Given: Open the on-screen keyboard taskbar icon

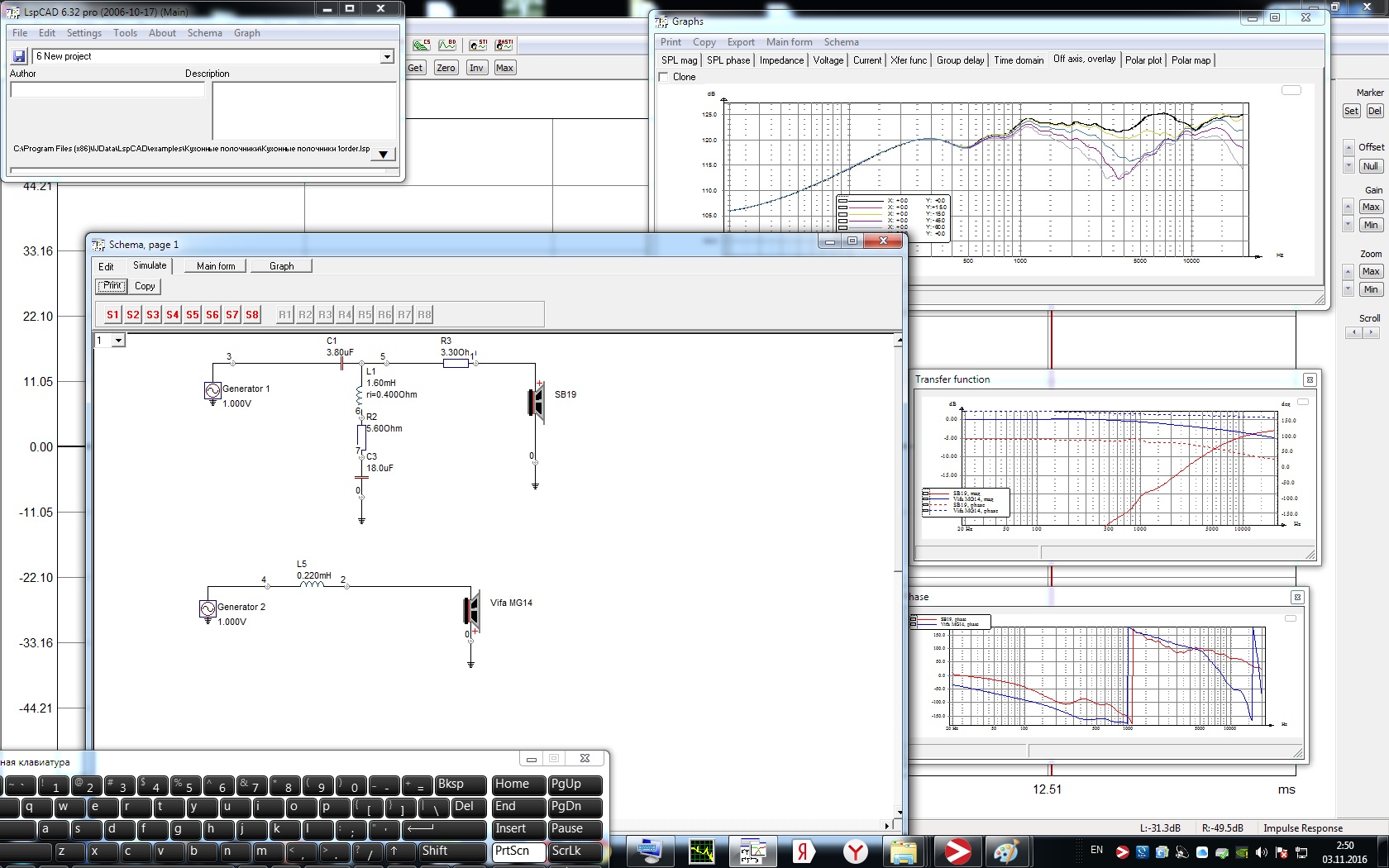Looking at the screenshot, I should 650,851.
